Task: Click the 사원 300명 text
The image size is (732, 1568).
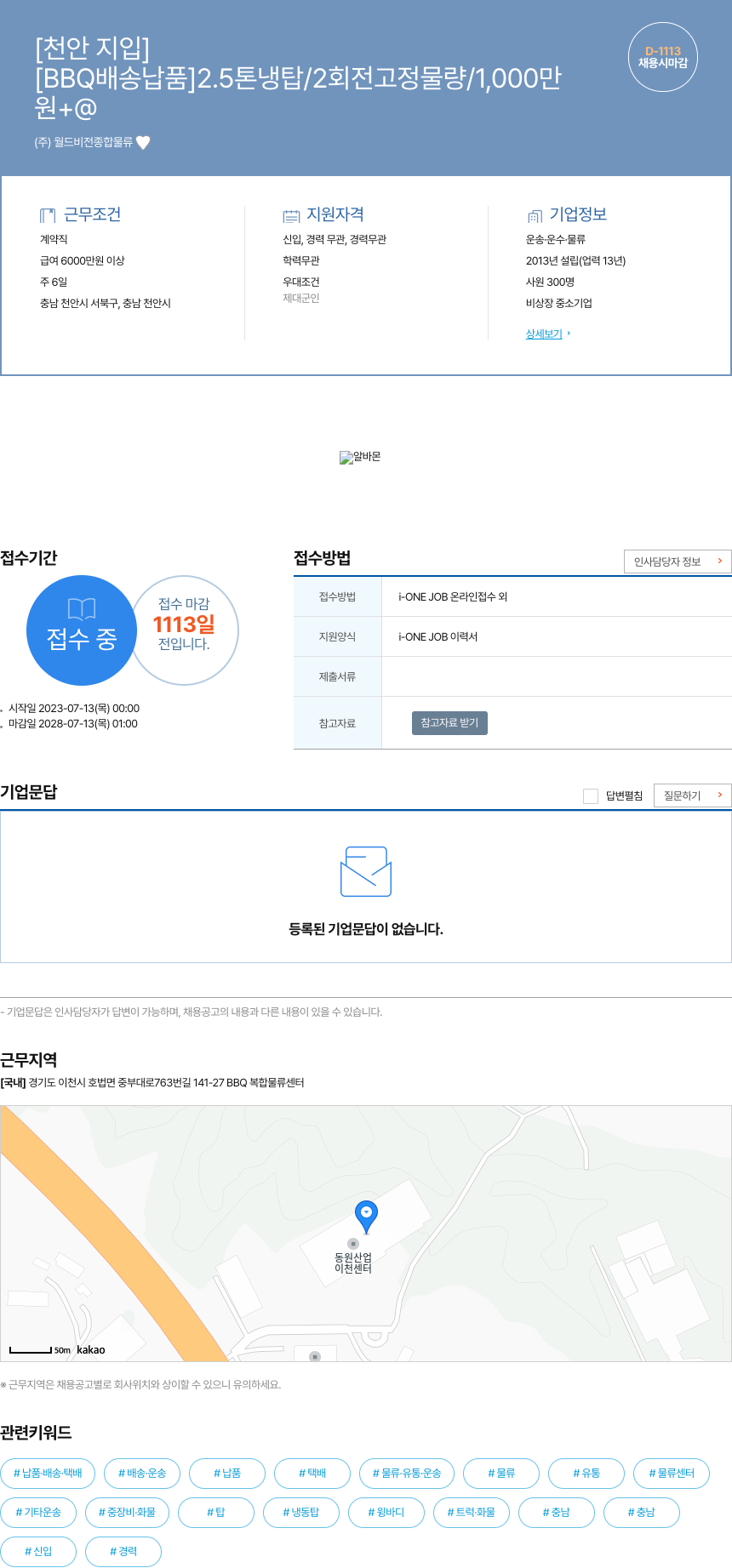Action: (550, 282)
